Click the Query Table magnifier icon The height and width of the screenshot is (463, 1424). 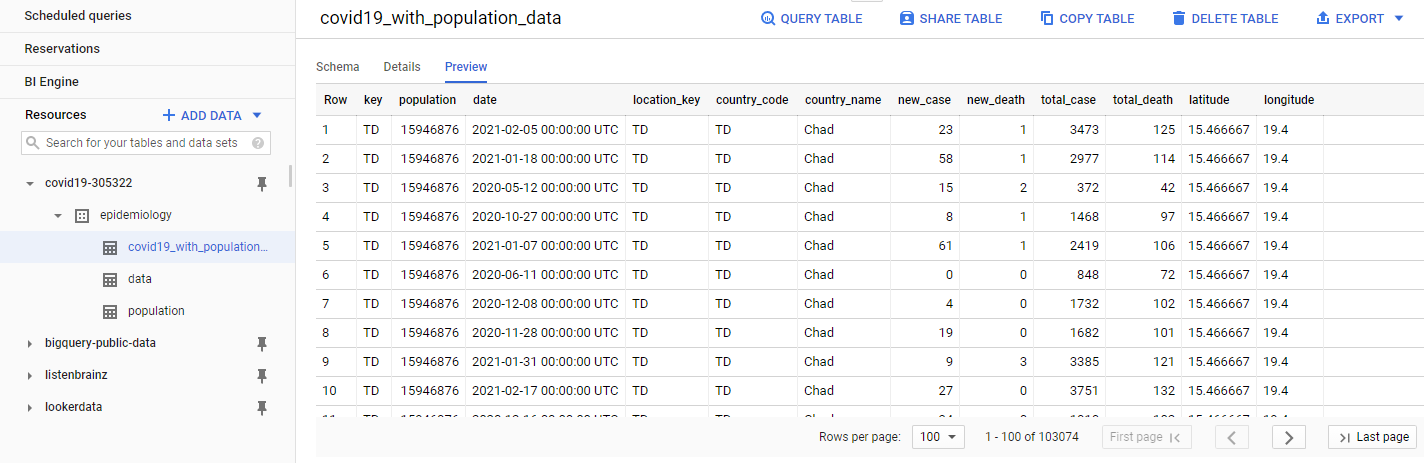(768, 19)
